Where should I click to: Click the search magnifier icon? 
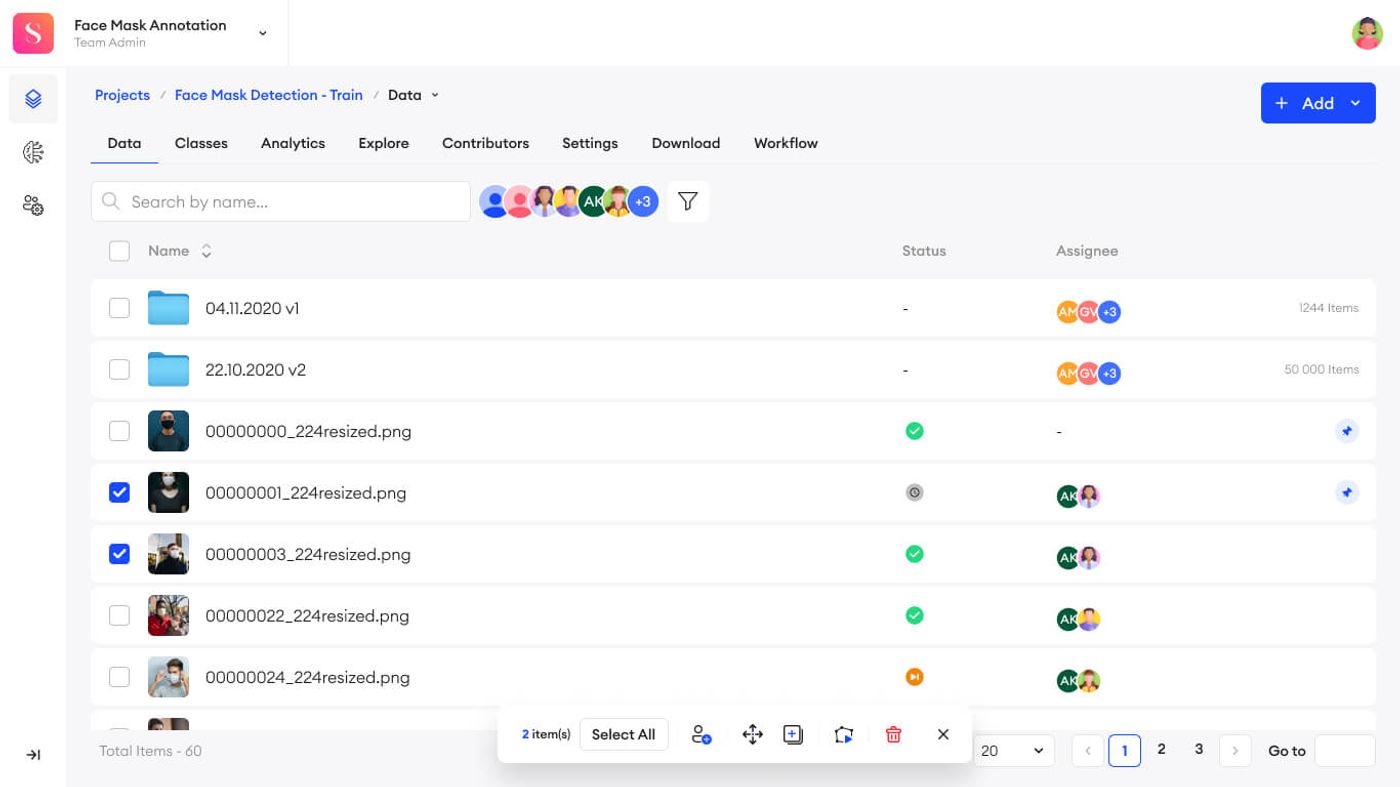(x=111, y=202)
